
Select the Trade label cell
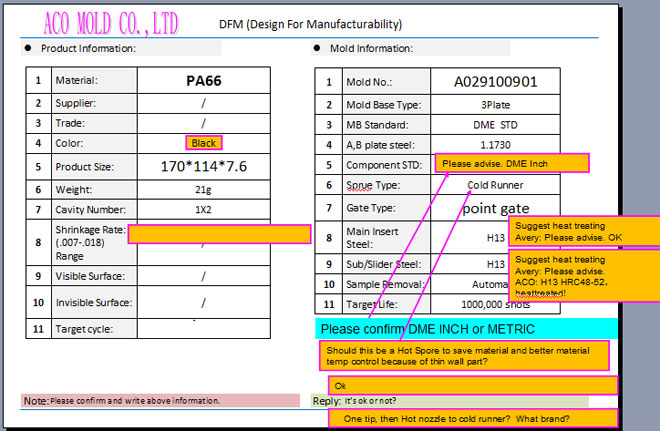pyautogui.click(x=94, y=123)
